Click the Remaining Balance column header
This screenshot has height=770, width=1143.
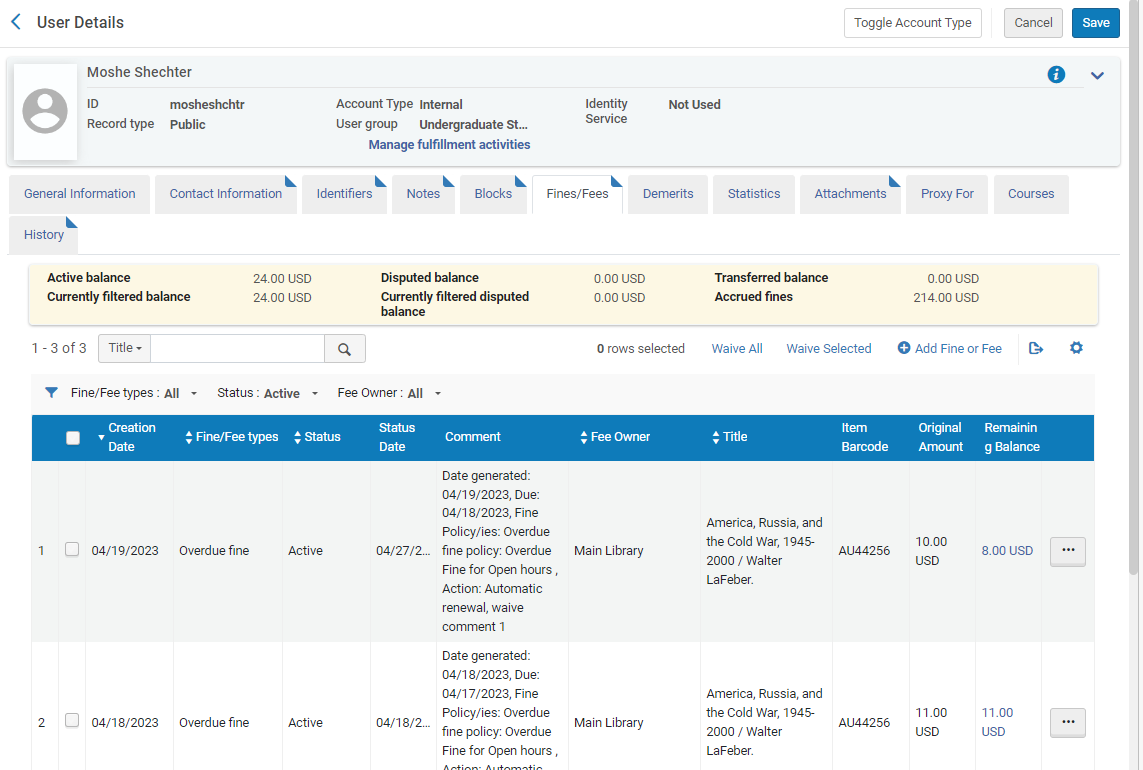click(1012, 437)
